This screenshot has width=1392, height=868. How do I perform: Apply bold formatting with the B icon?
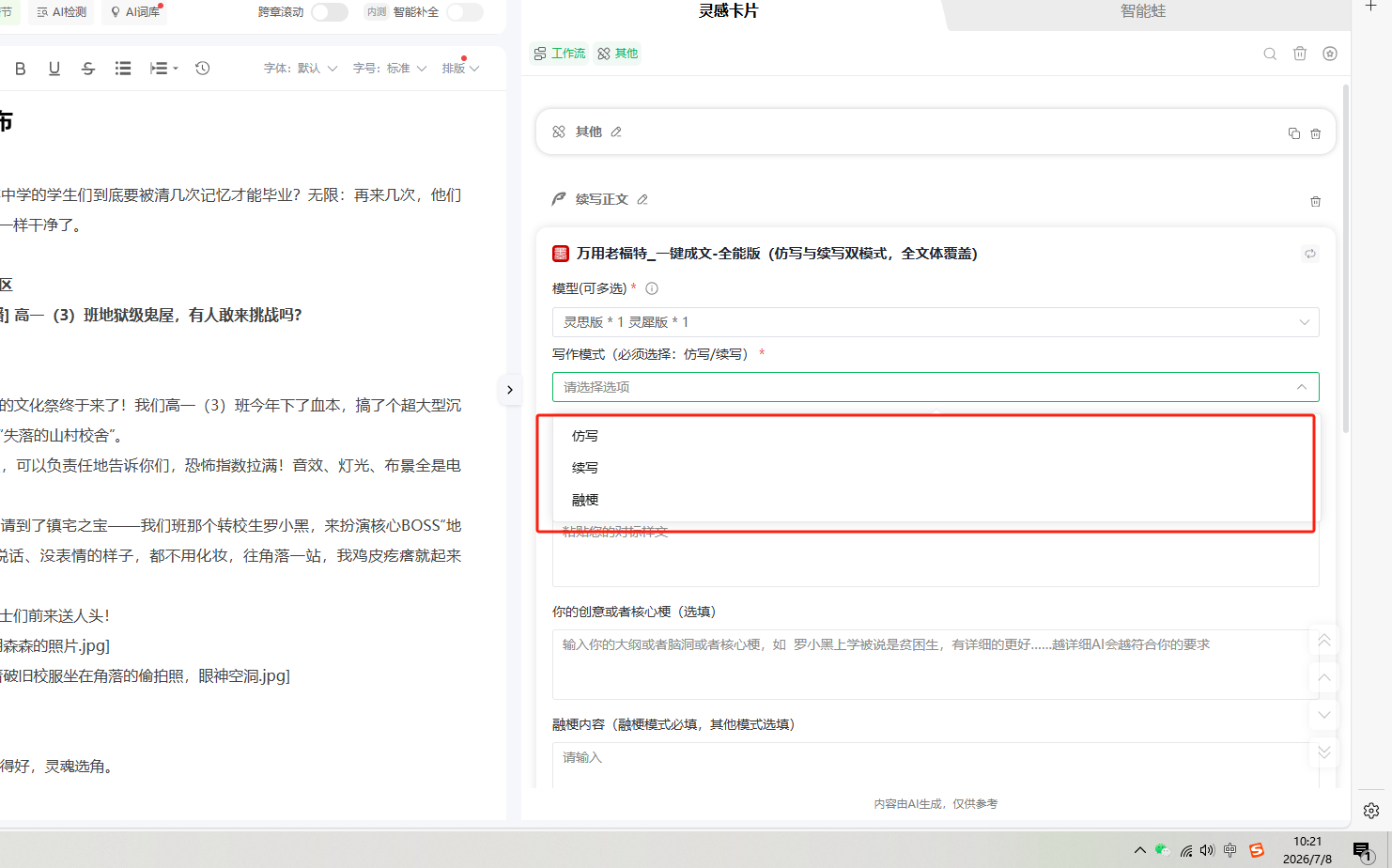click(x=21, y=69)
